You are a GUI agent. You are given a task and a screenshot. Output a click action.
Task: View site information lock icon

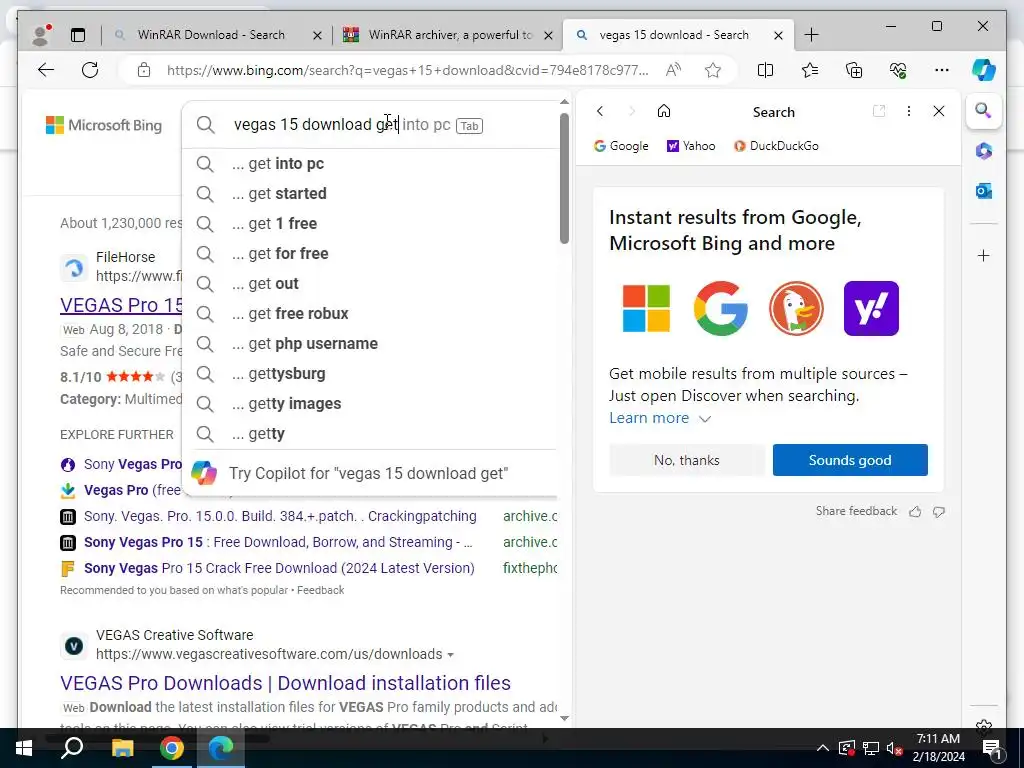coord(144,70)
